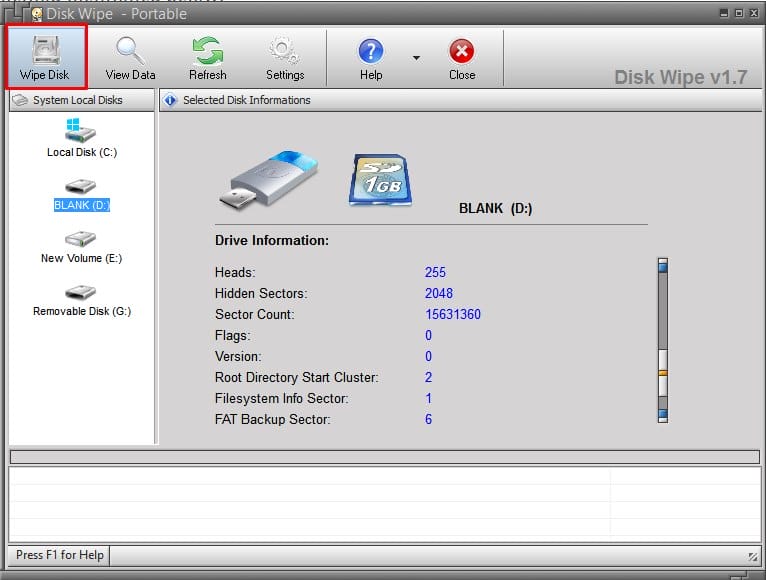Screen dimensions: 766x580
Task: Click the Heads value 255
Action: click(435, 272)
